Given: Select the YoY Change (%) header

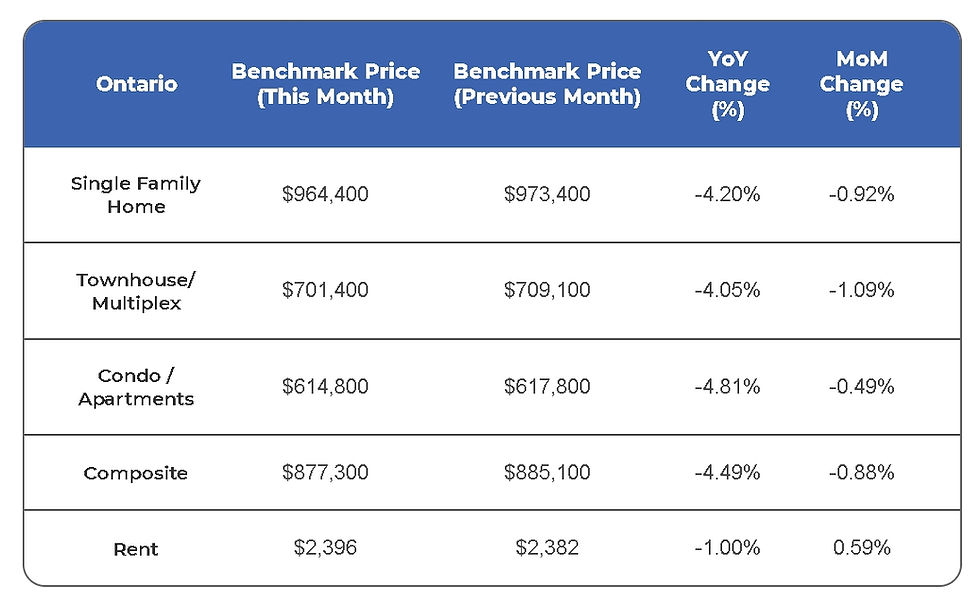Looking at the screenshot, I should click(727, 84).
